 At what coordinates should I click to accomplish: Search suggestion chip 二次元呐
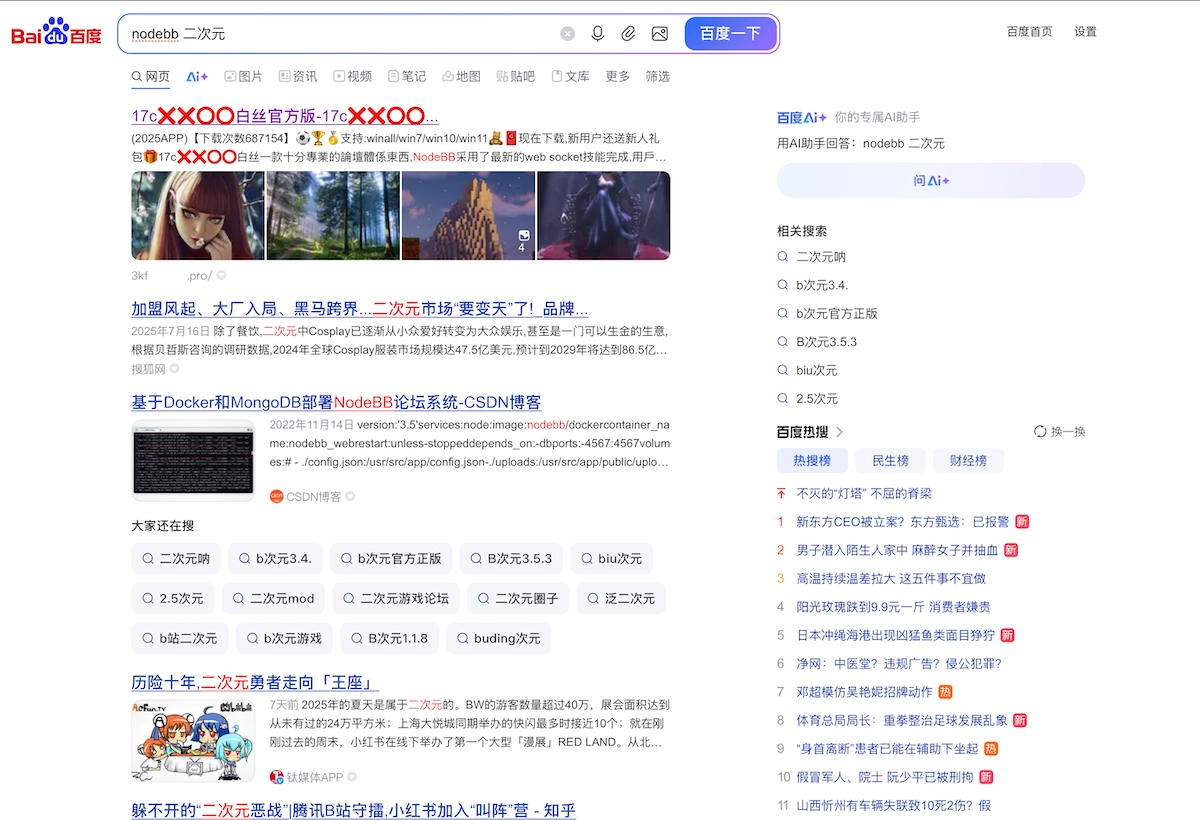click(176, 558)
